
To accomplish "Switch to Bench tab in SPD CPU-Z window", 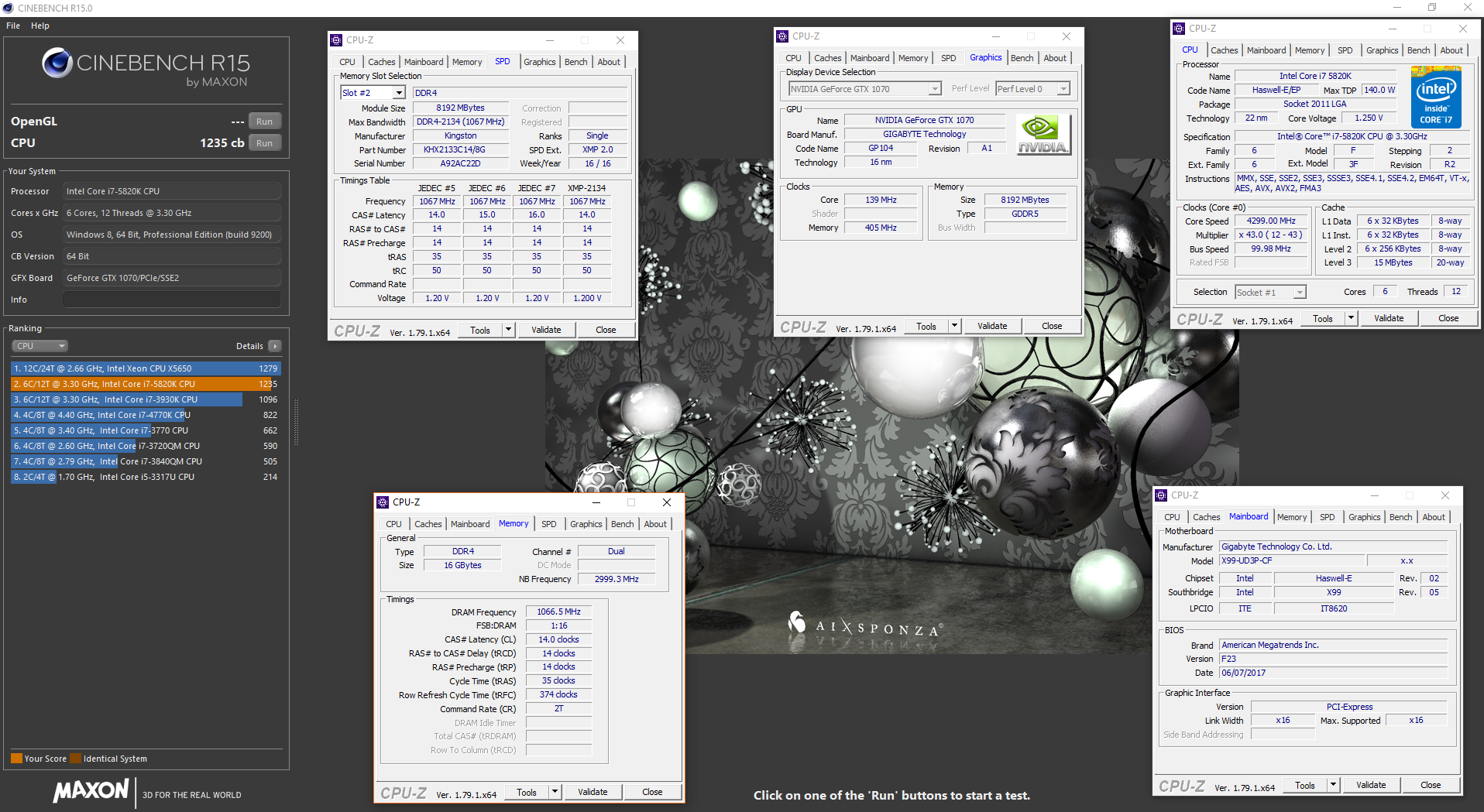I will point(575,62).
